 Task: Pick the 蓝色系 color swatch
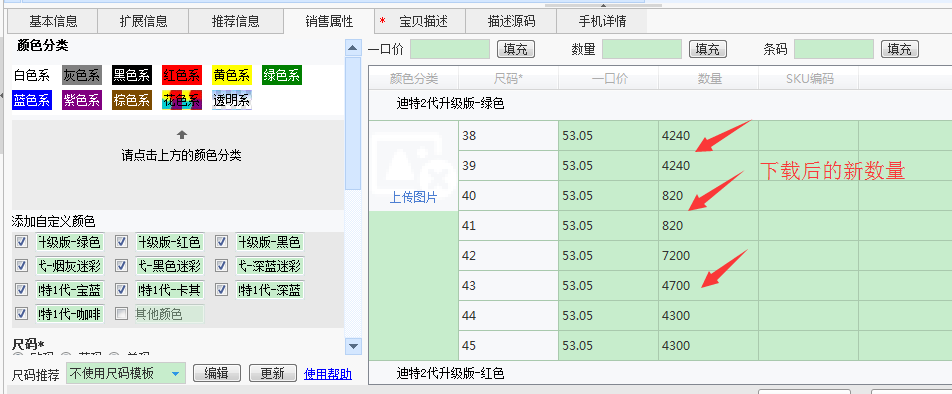(32, 100)
